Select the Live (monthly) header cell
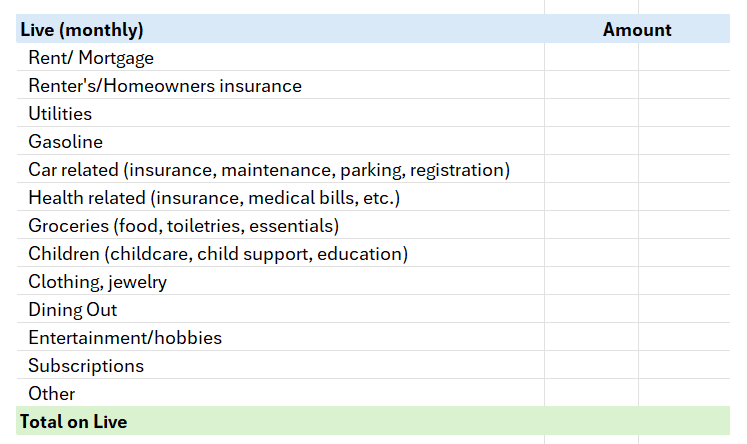 click(x=82, y=30)
